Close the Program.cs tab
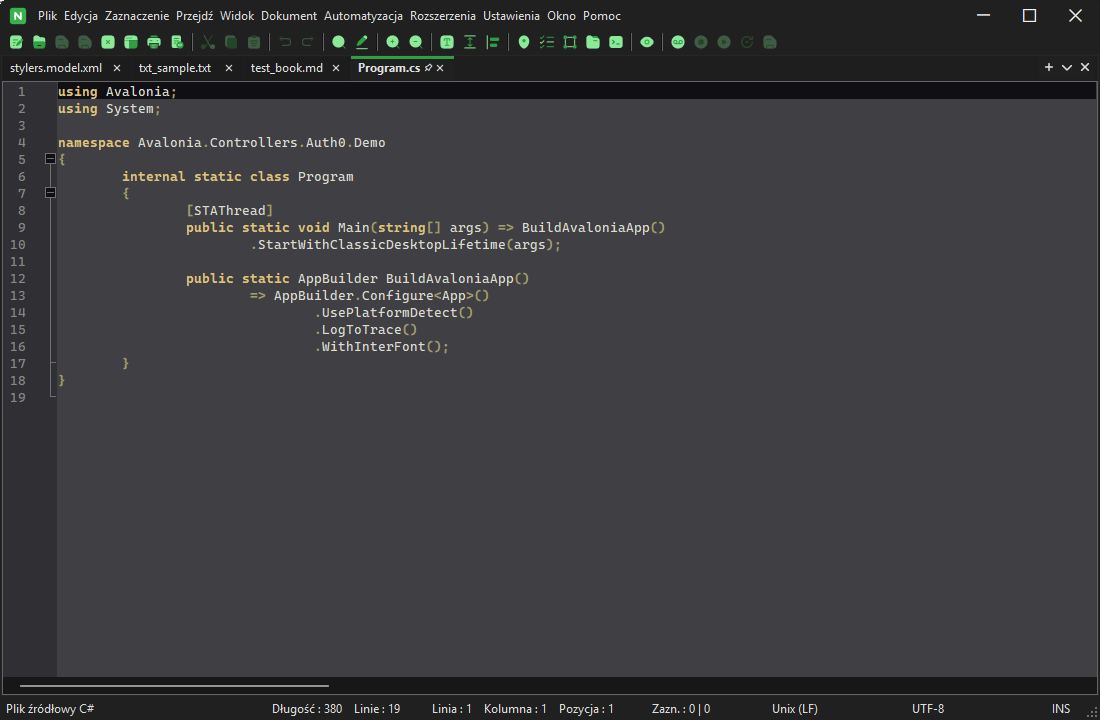 [440, 68]
